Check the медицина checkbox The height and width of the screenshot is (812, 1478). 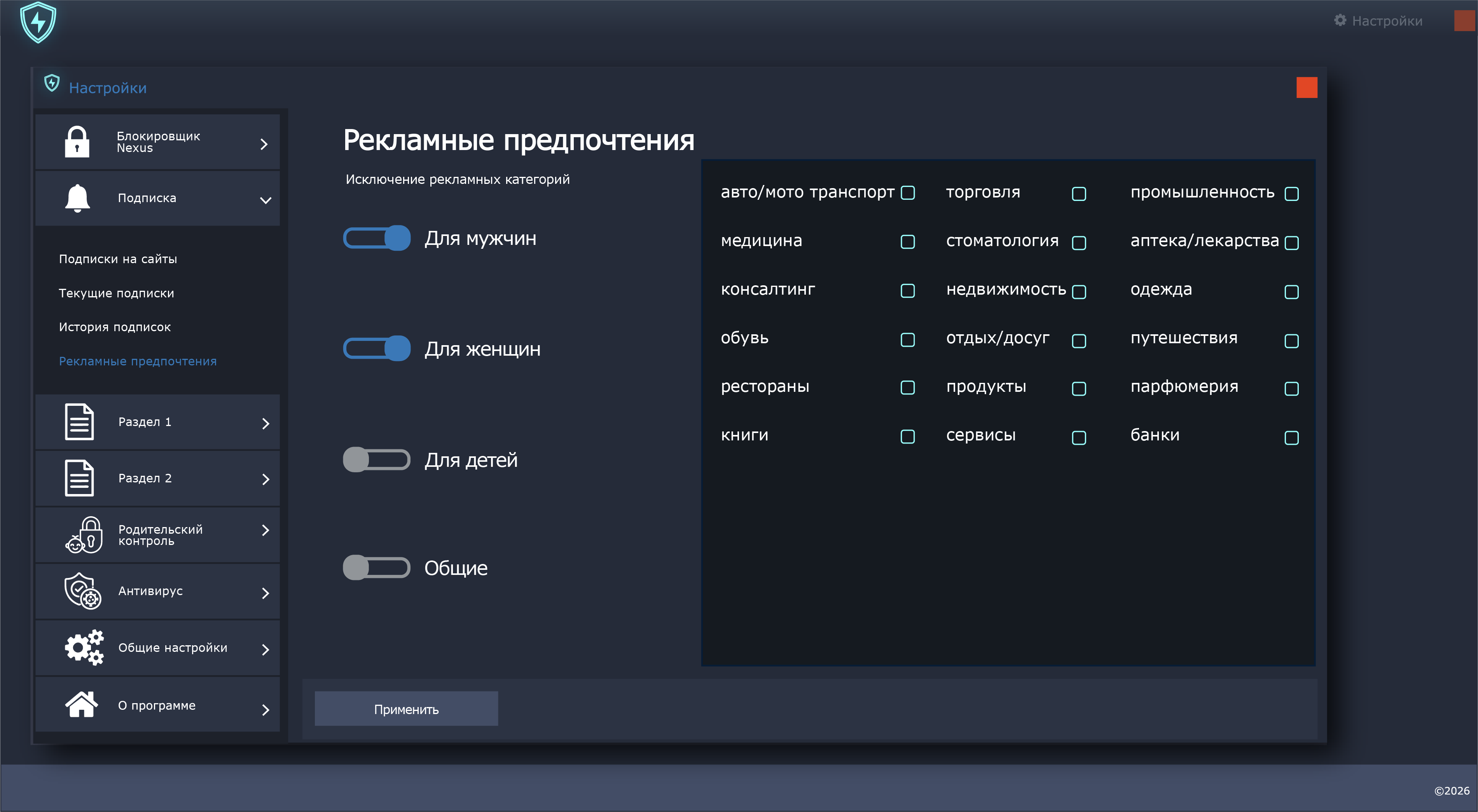click(x=908, y=242)
